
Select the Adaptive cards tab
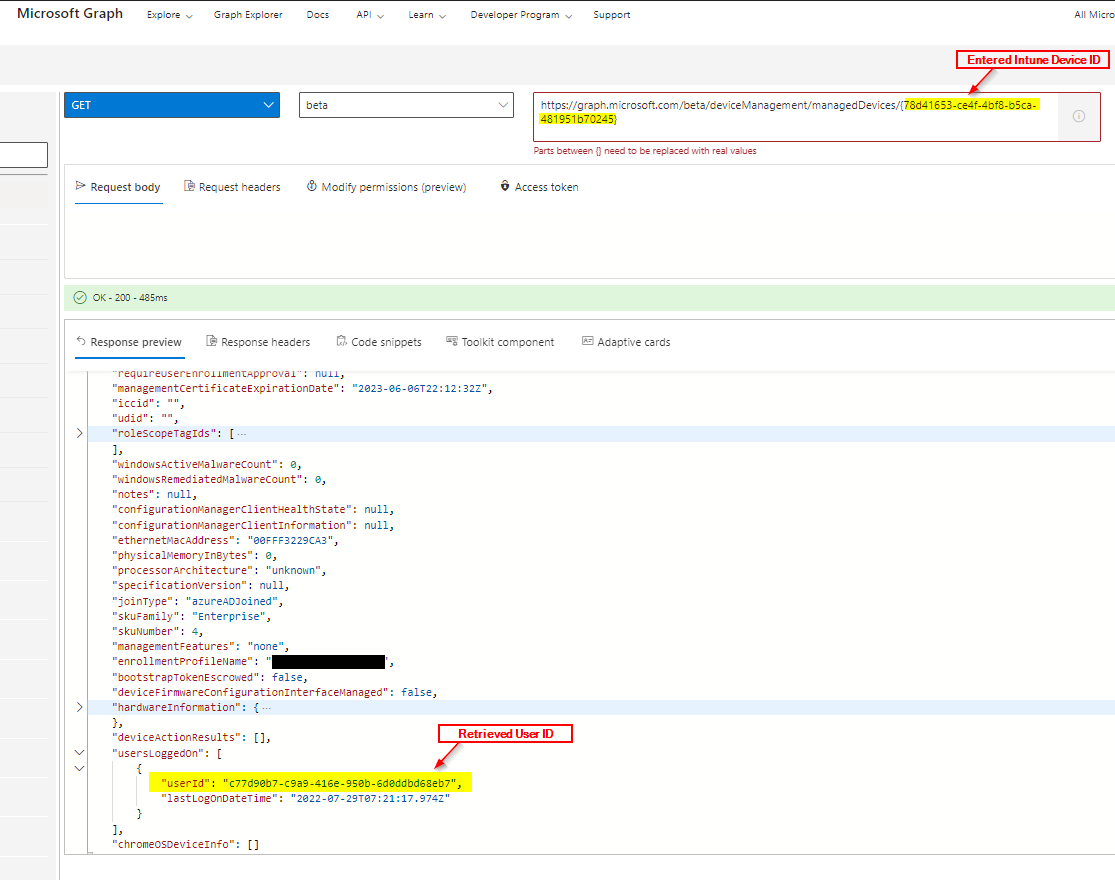626,342
